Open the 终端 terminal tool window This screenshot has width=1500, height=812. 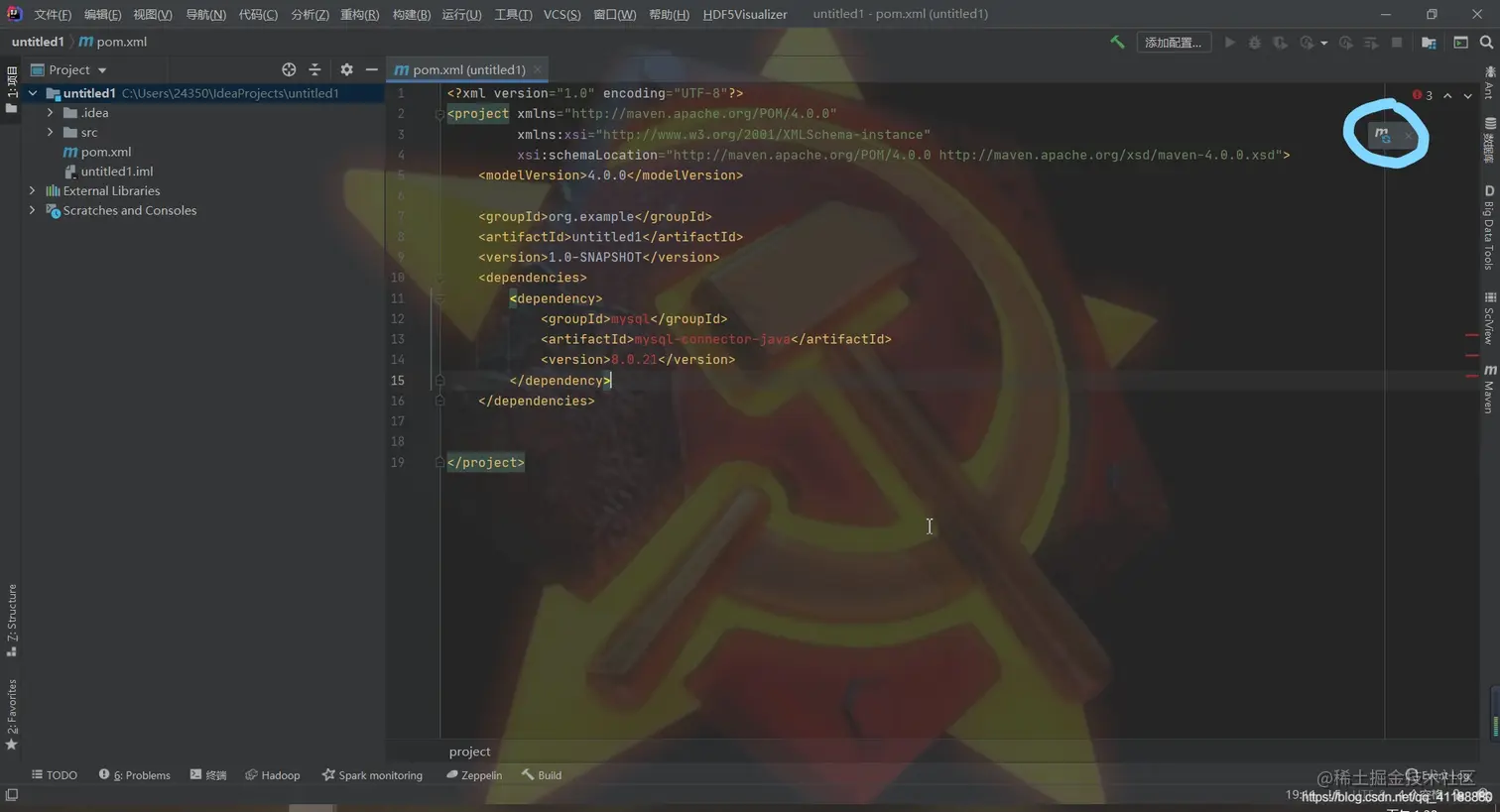coord(208,775)
